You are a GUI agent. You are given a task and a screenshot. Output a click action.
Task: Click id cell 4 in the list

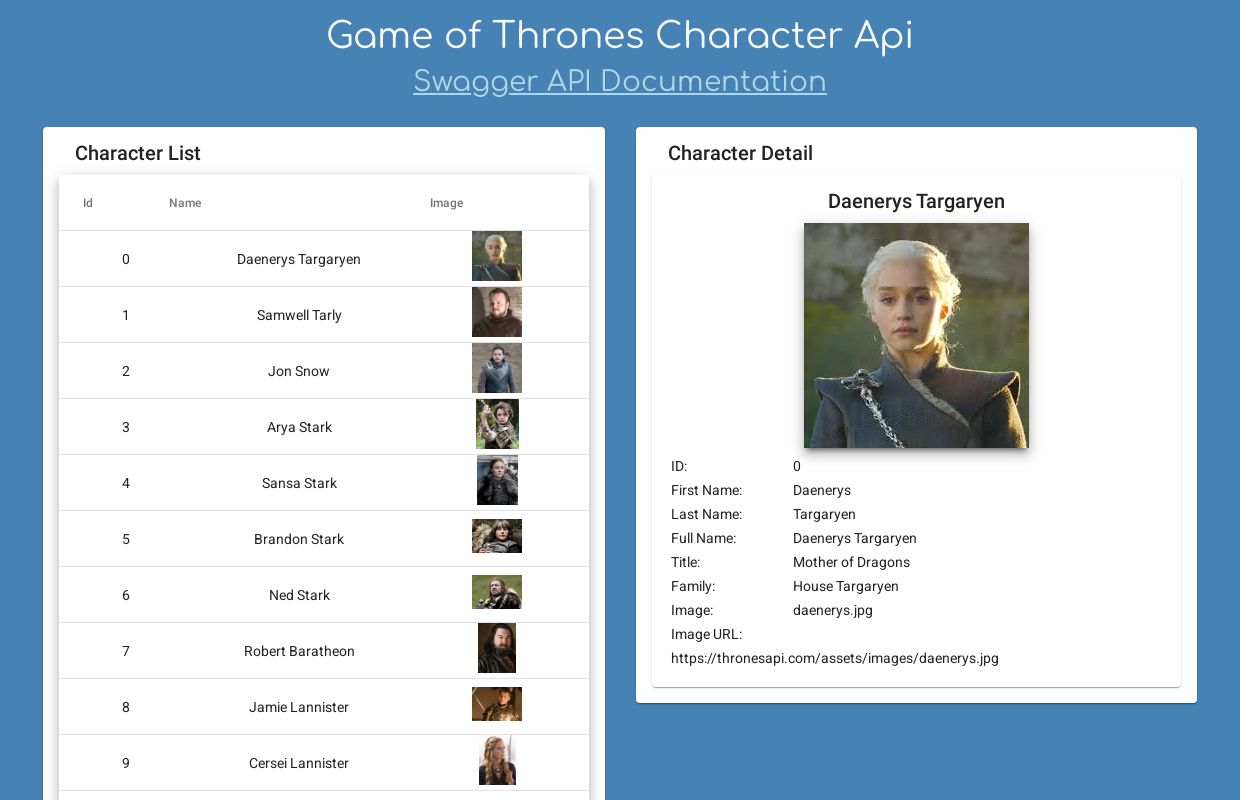126,483
